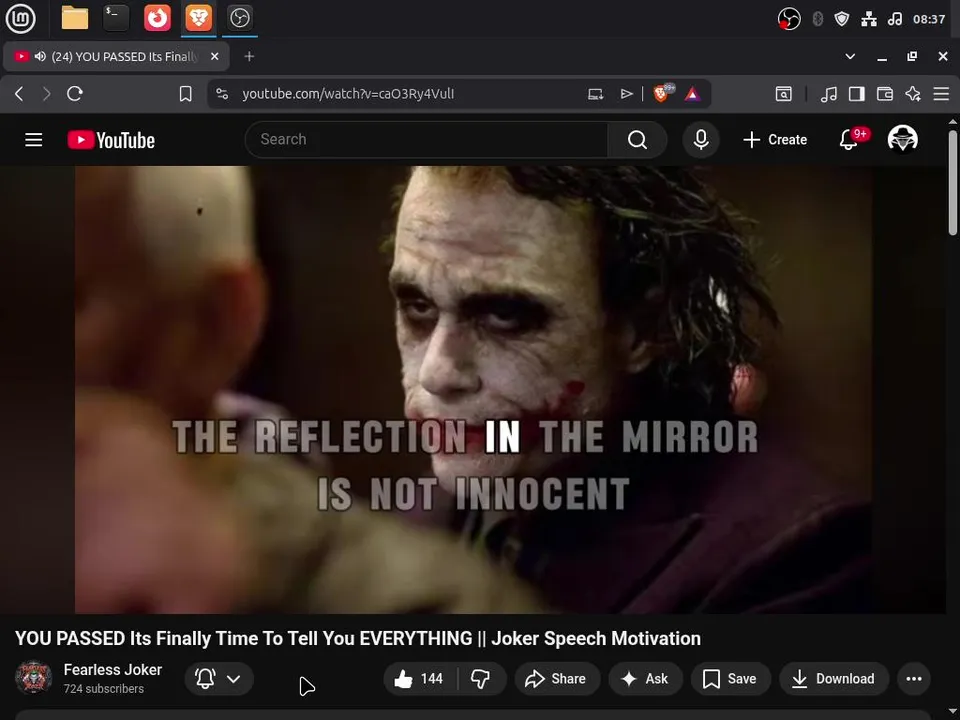The height and width of the screenshot is (720, 960).
Task: Open Fearless Joker channel avatar
Action: coord(33,677)
